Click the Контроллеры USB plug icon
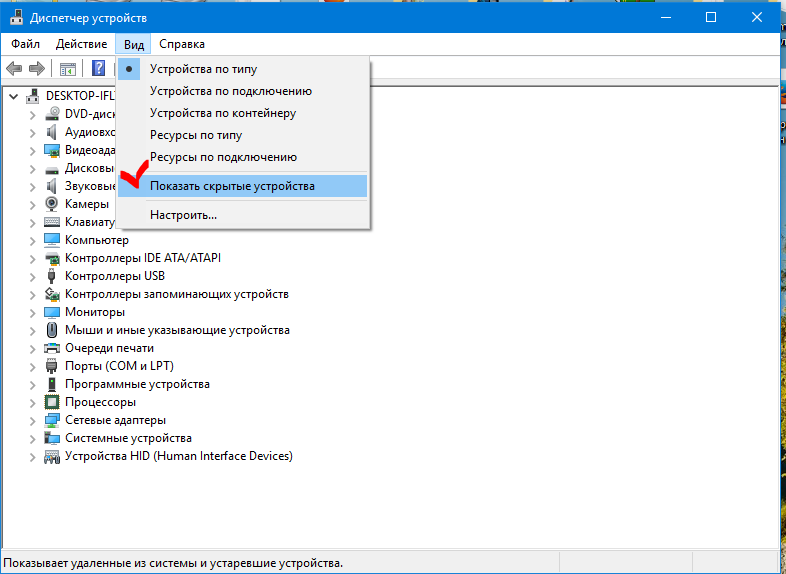 click(52, 276)
